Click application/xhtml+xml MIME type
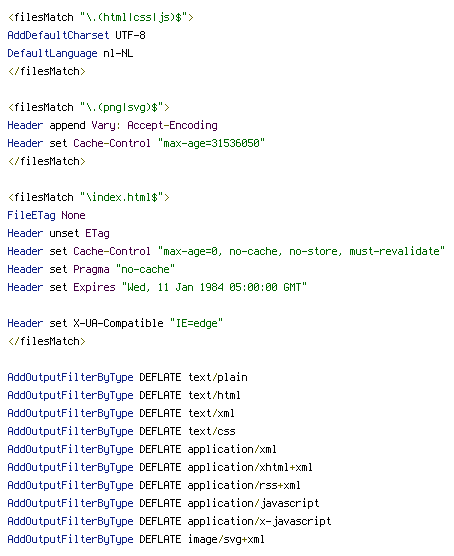454x556 pixels. 250,467
